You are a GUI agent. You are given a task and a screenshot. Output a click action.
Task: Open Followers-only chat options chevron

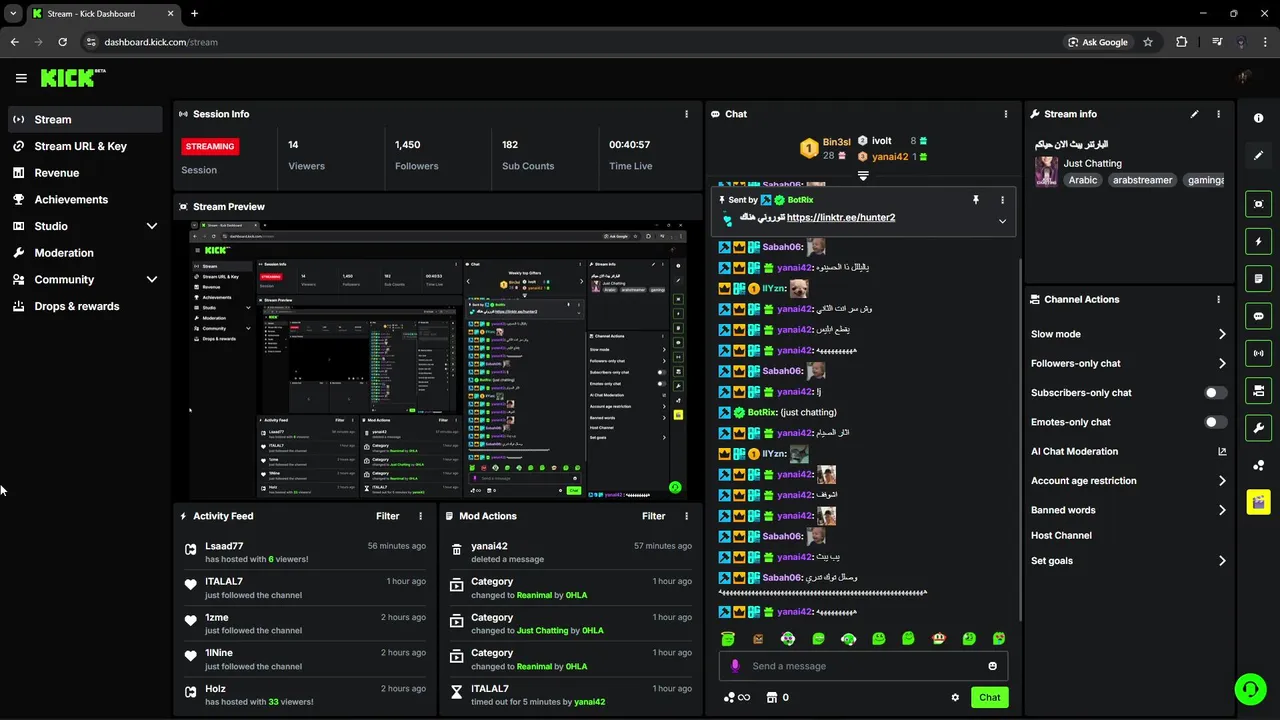pos(1222,364)
